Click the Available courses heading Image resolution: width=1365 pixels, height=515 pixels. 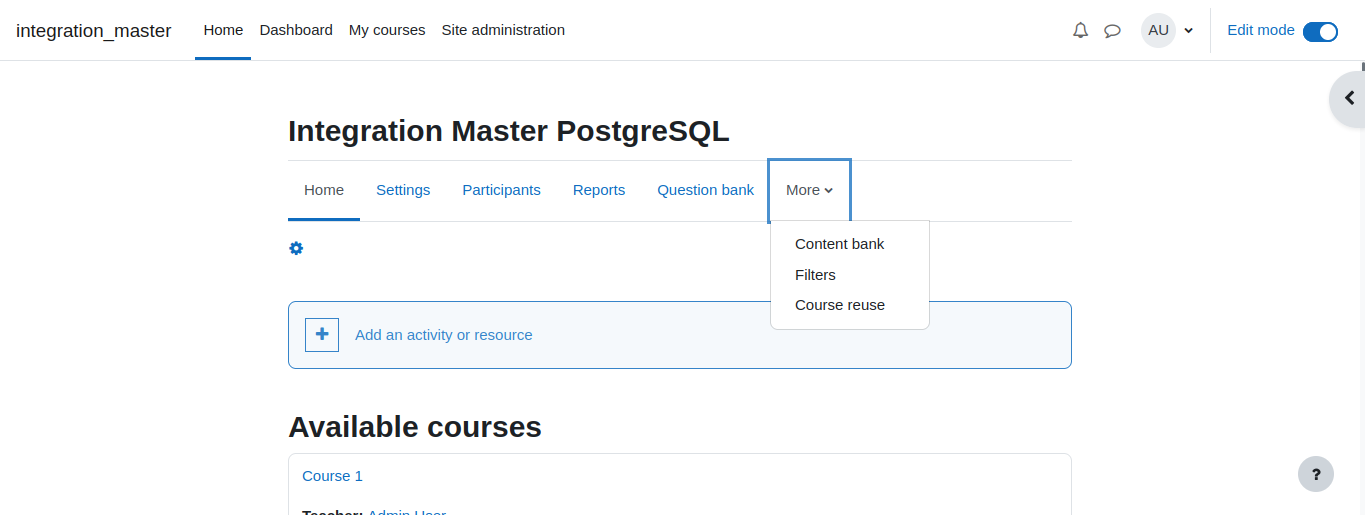[x=415, y=427]
